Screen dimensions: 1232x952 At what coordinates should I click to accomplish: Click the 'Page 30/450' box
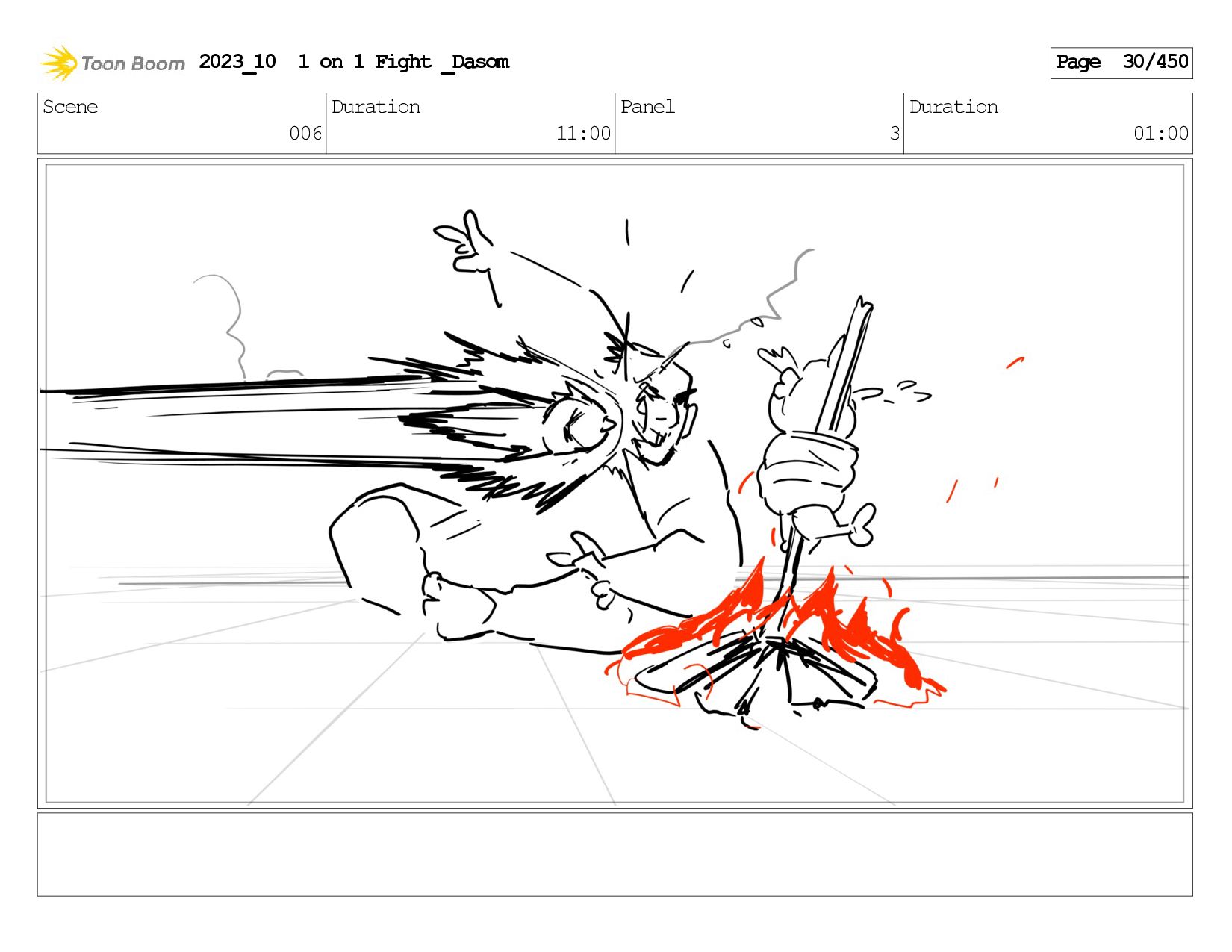1121,63
